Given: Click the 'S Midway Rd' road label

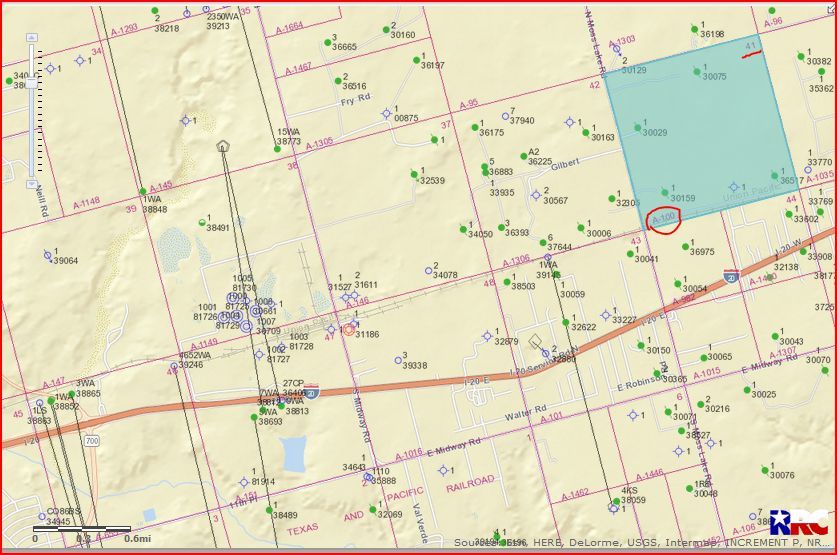Looking at the screenshot, I should pos(361,414).
